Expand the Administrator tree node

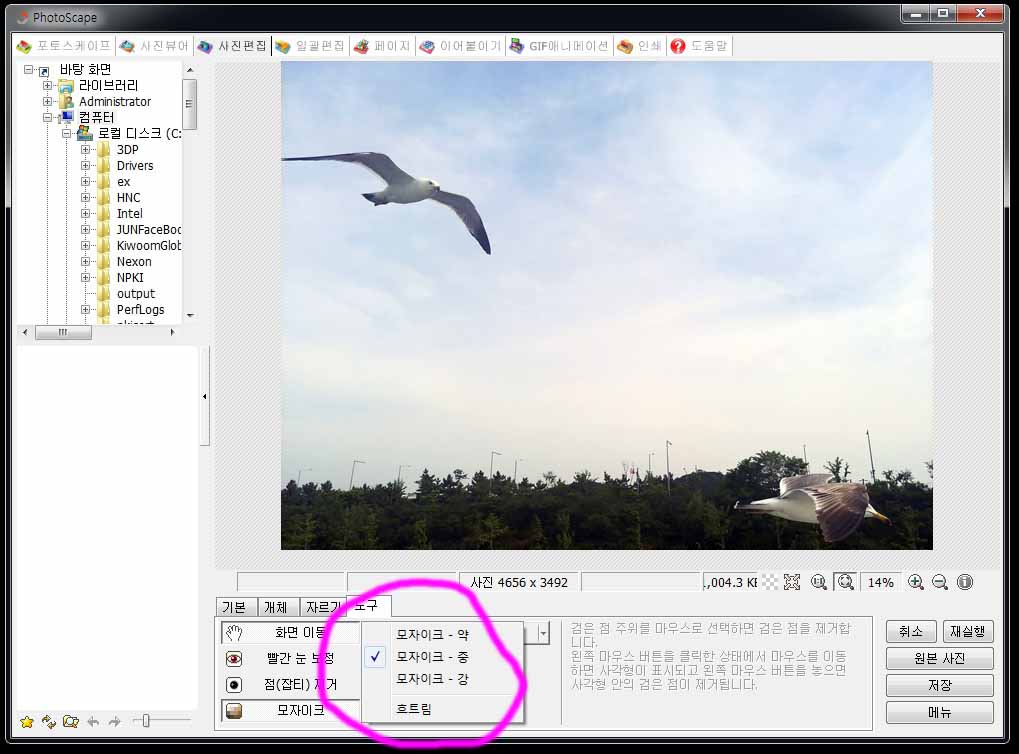coord(47,101)
